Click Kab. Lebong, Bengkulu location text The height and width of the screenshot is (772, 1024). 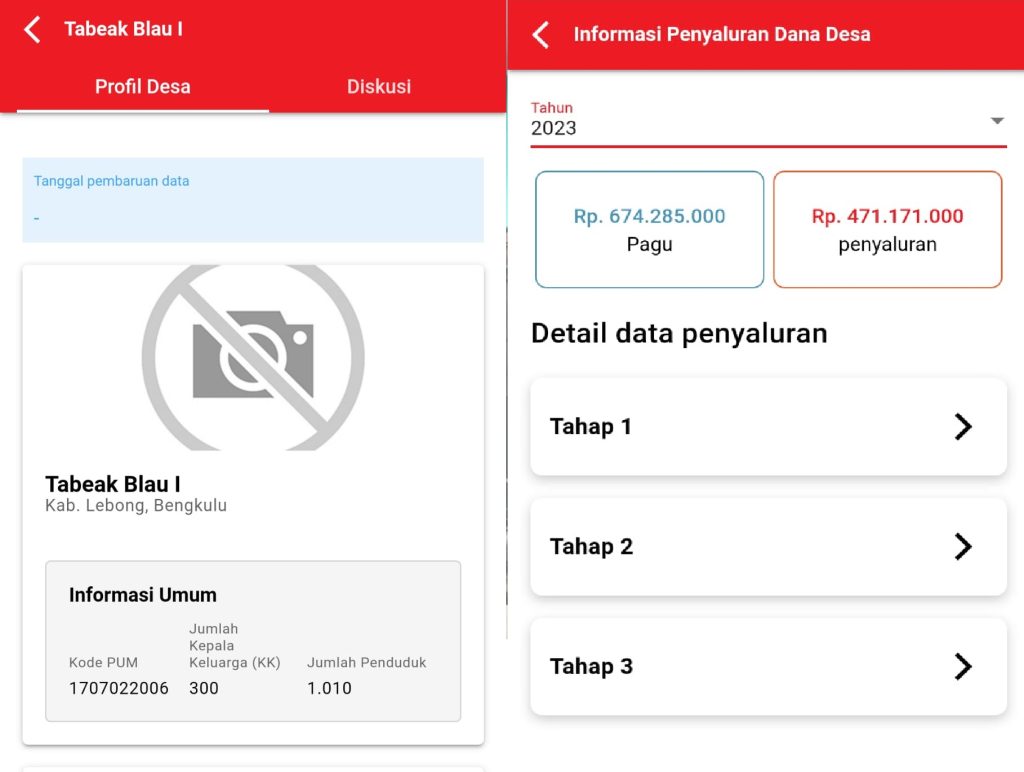coord(136,506)
